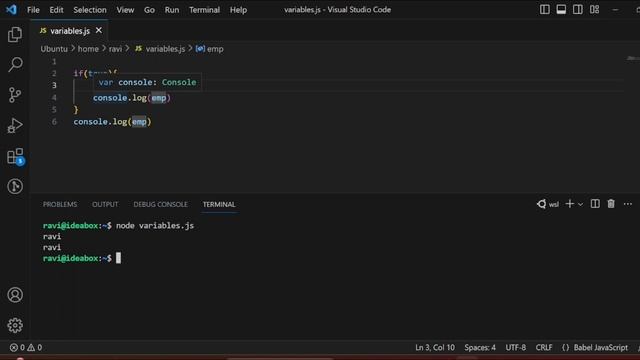Screen dimensions: 640x360
Task: Open the Edit menu
Action: tap(56, 10)
